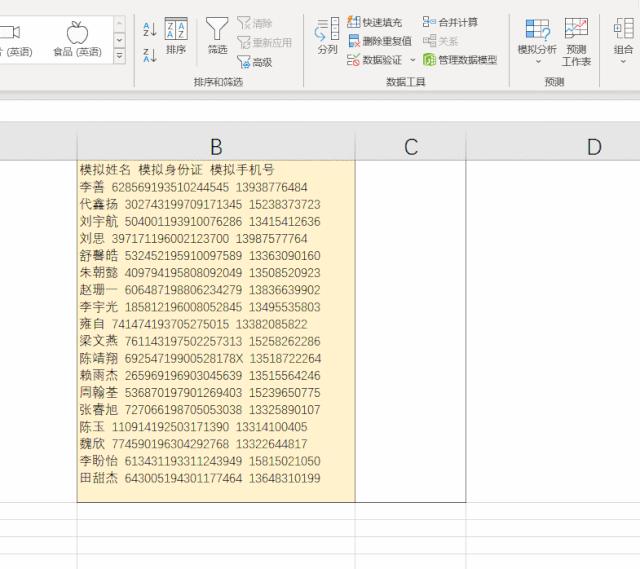
Task: Click 数据验证 data validation
Action: click(x=375, y=60)
